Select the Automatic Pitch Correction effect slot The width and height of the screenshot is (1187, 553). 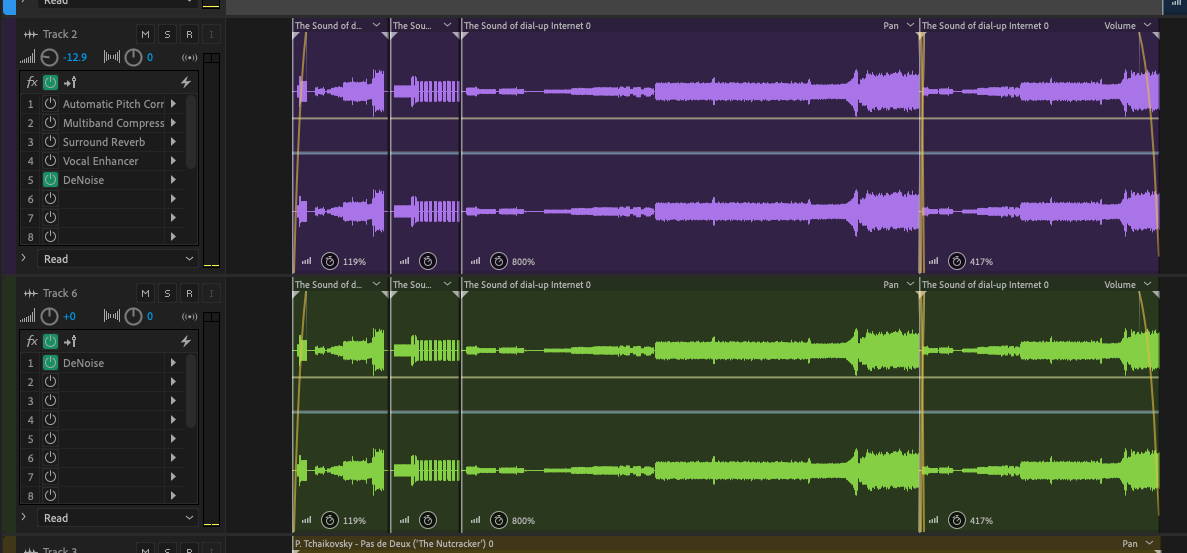[x=112, y=104]
